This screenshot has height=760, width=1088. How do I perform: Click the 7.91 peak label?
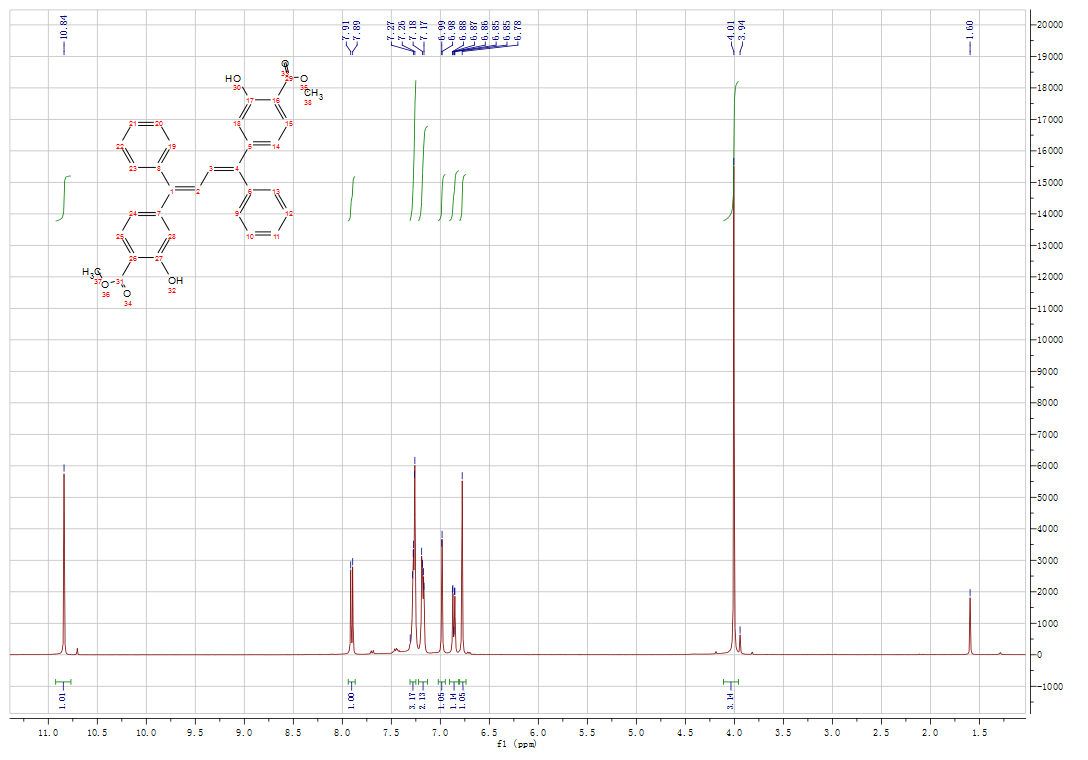[346, 31]
